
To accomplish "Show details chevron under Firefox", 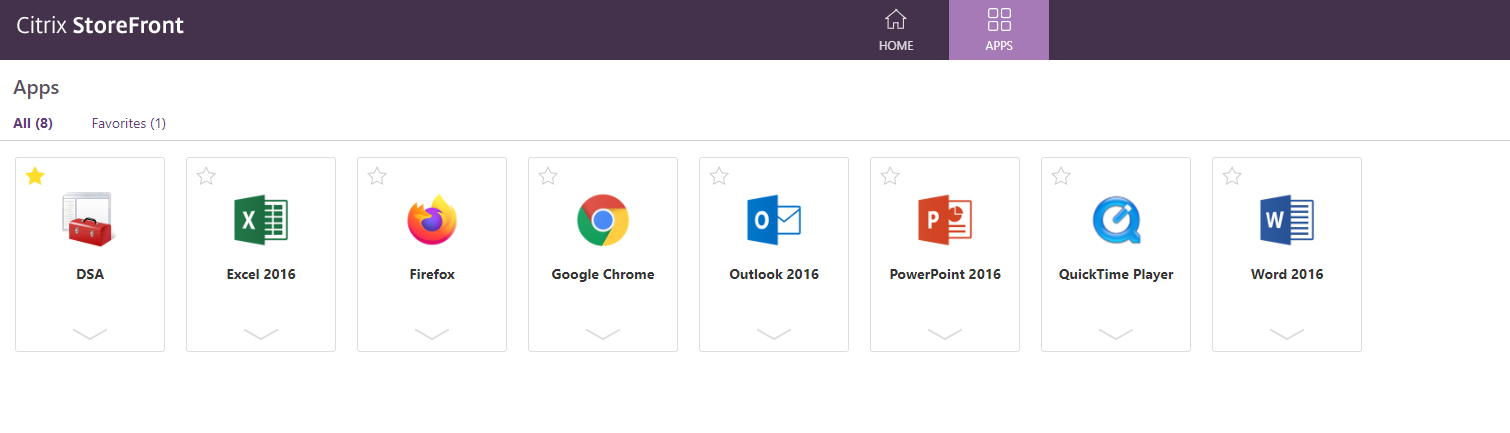I will tap(432, 334).
